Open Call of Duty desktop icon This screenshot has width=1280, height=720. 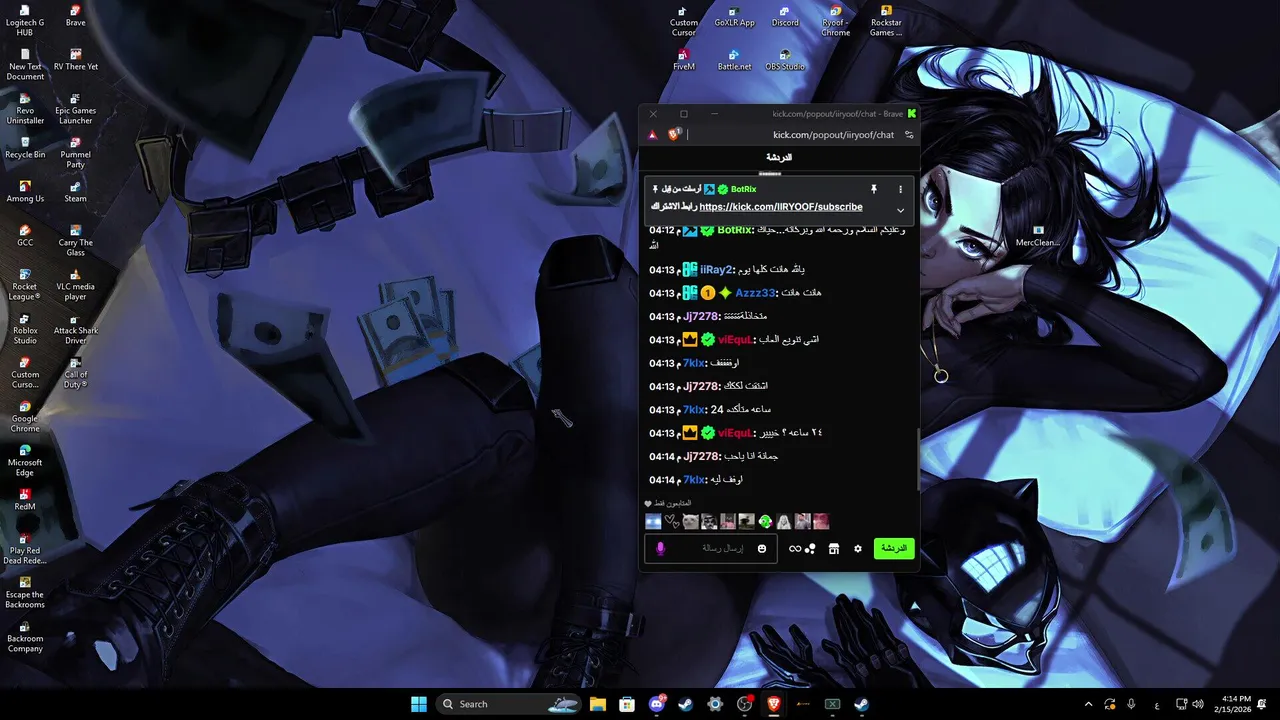click(75, 372)
